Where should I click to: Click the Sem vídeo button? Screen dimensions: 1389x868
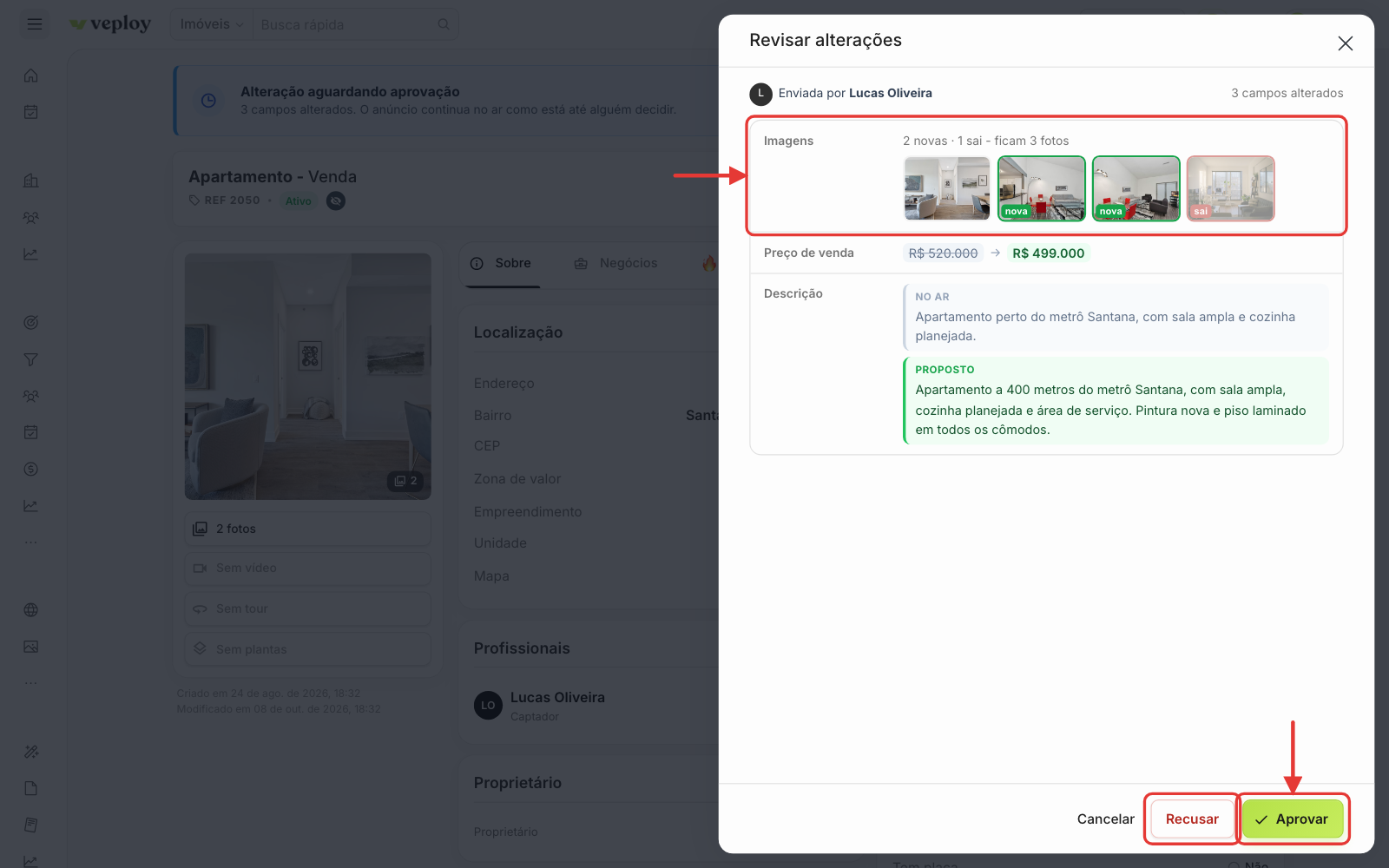click(307, 568)
